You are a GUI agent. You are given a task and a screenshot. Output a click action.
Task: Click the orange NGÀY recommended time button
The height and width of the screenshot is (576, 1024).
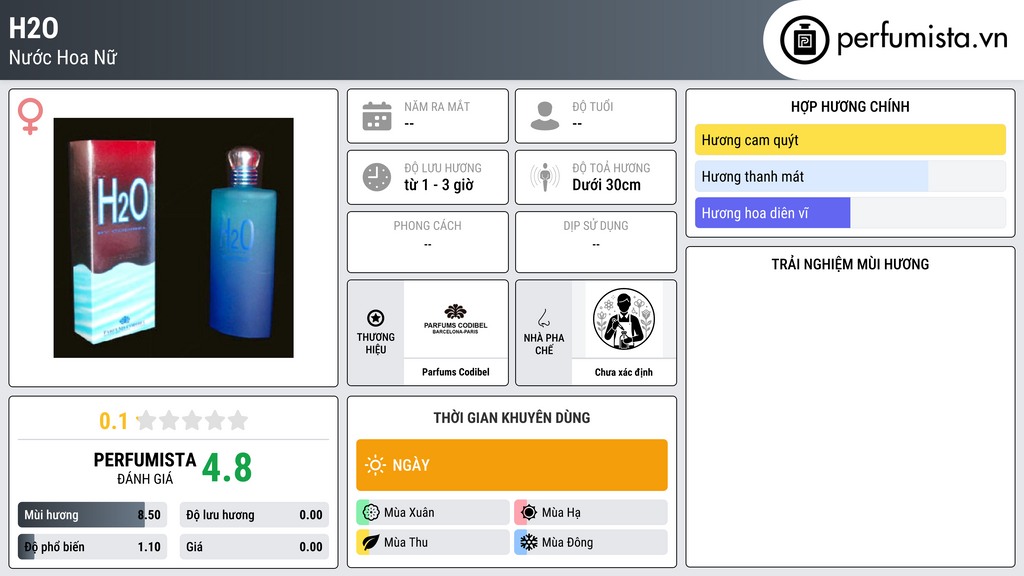pyautogui.click(x=512, y=465)
